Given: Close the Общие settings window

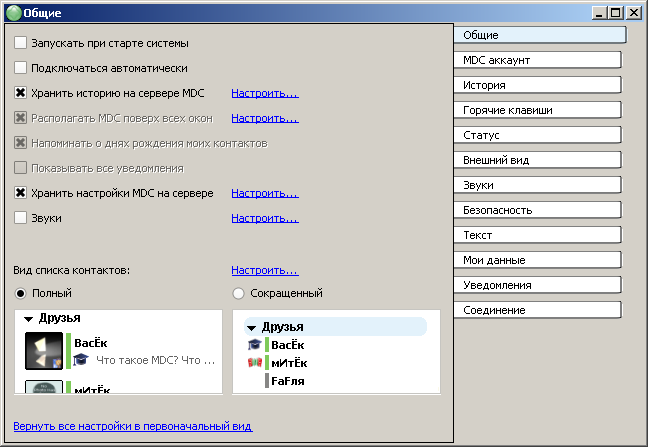Looking at the screenshot, I should pos(634,13).
